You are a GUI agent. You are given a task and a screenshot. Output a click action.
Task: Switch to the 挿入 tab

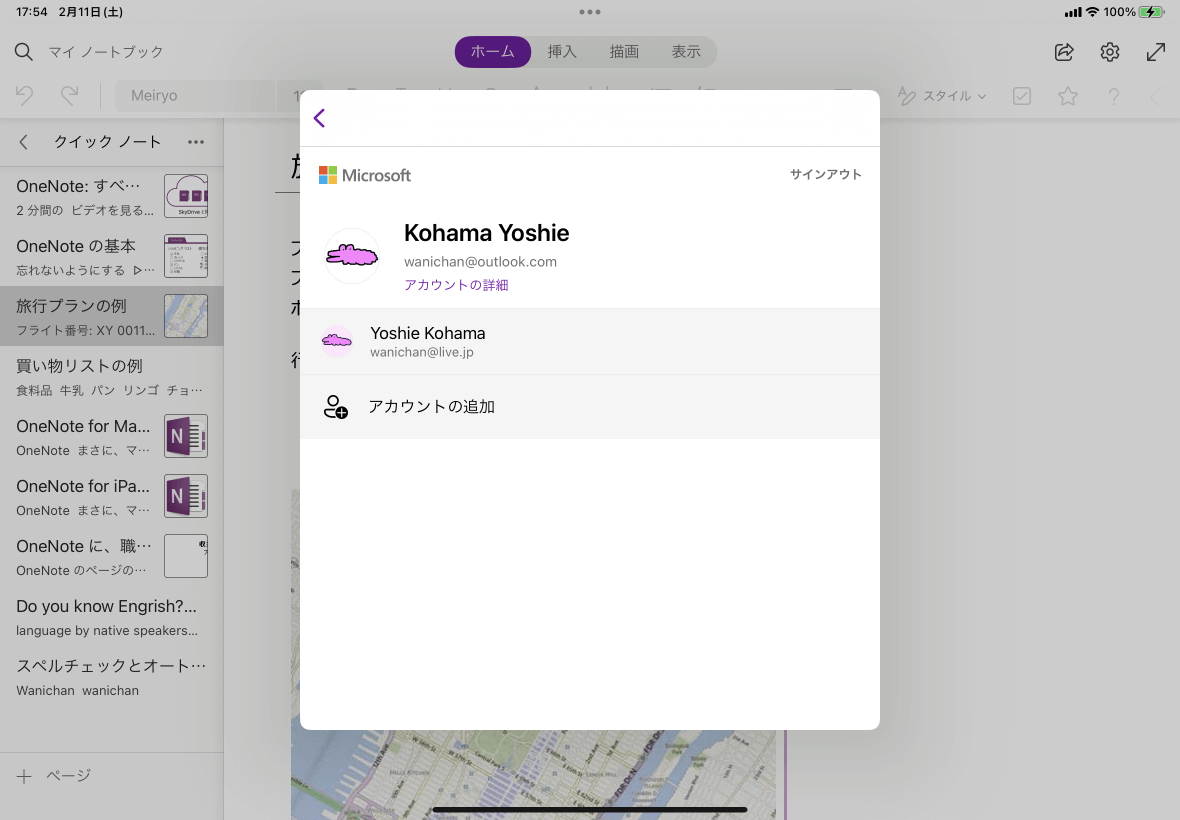click(x=562, y=52)
